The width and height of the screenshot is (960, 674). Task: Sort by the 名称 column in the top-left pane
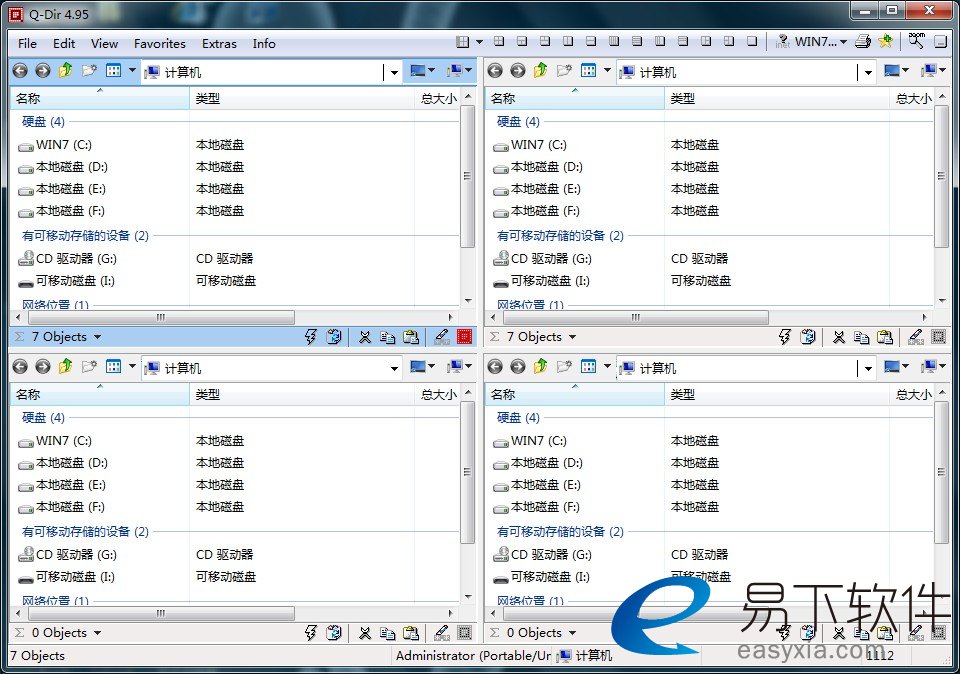pyautogui.click(x=100, y=99)
